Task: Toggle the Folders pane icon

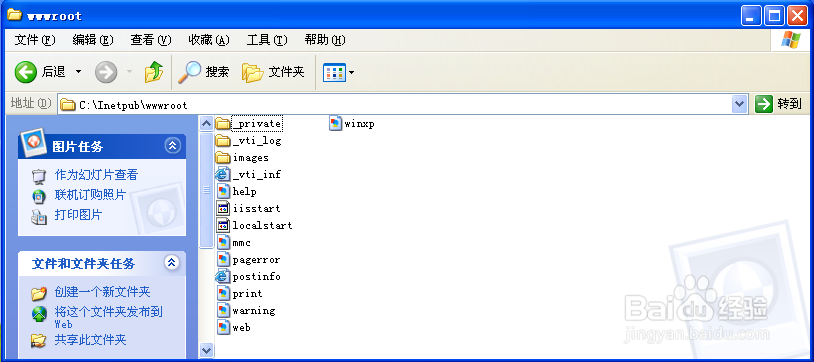Action: click(x=253, y=72)
